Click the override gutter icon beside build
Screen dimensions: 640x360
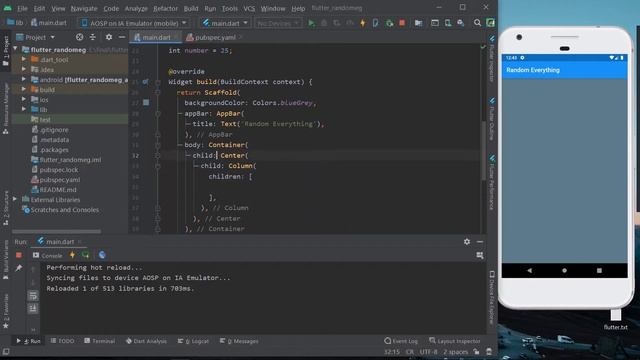(x=146, y=82)
